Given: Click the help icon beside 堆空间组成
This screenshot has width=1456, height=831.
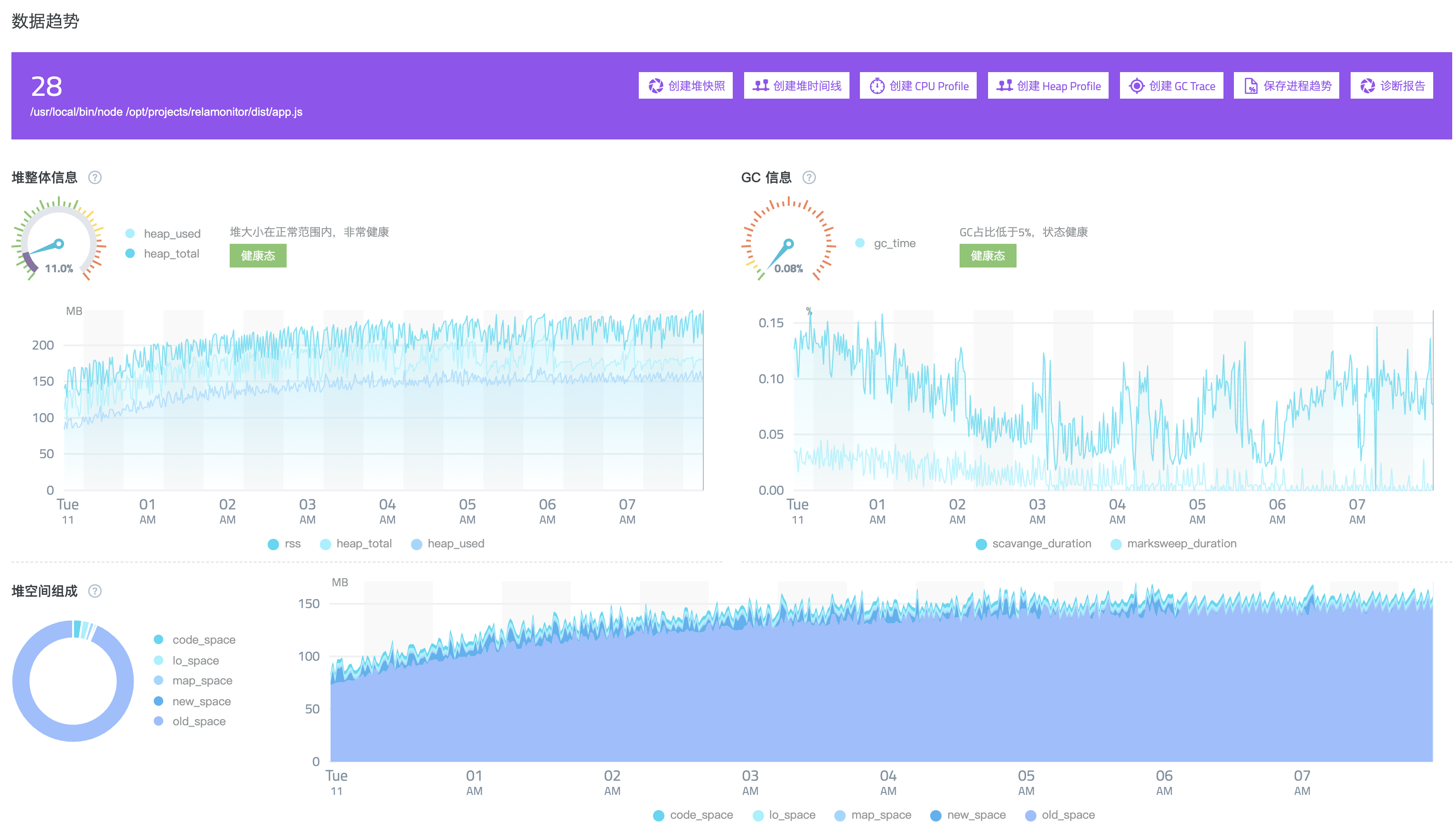Looking at the screenshot, I should [95, 591].
